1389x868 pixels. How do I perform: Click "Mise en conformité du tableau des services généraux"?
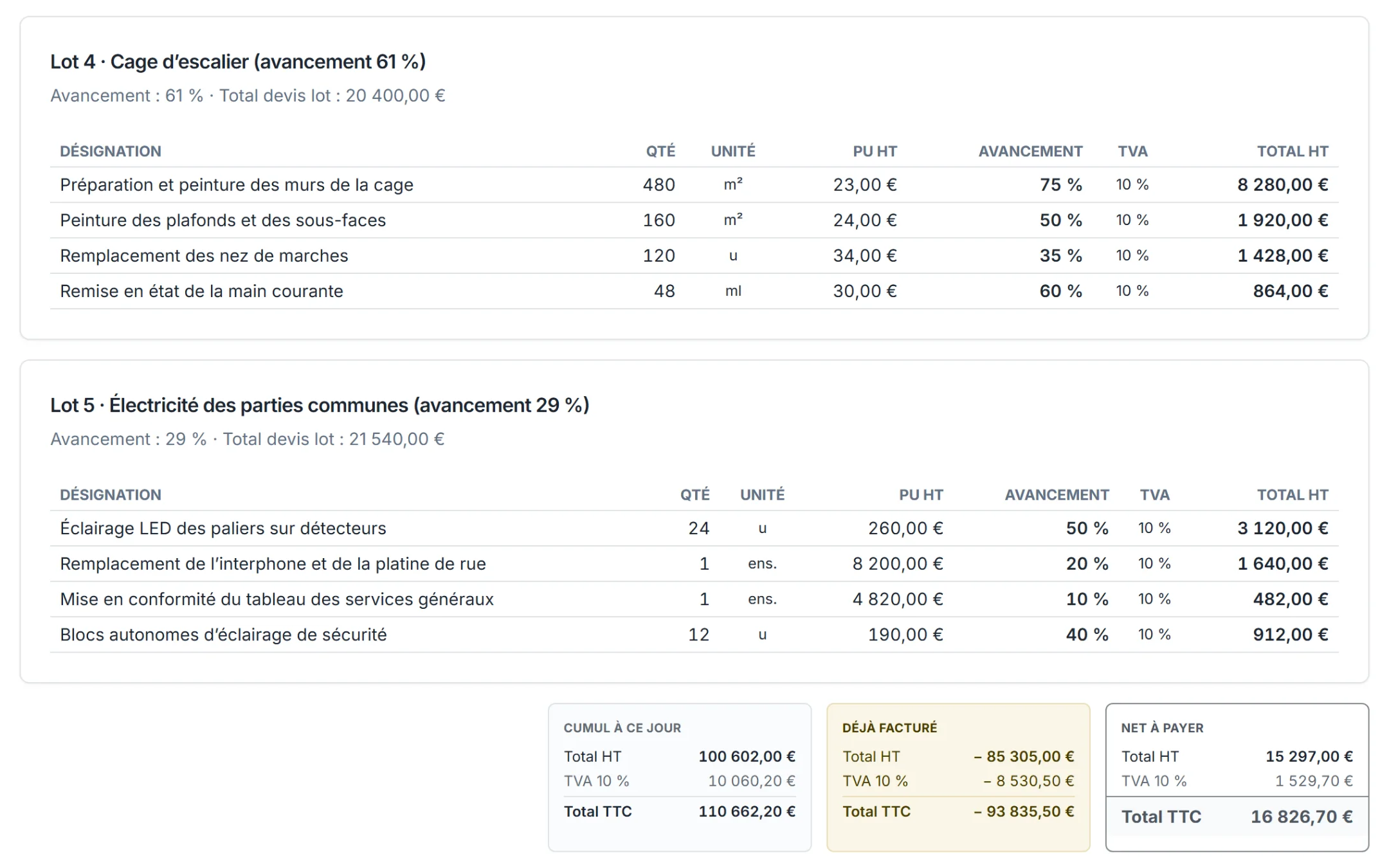[277, 599]
